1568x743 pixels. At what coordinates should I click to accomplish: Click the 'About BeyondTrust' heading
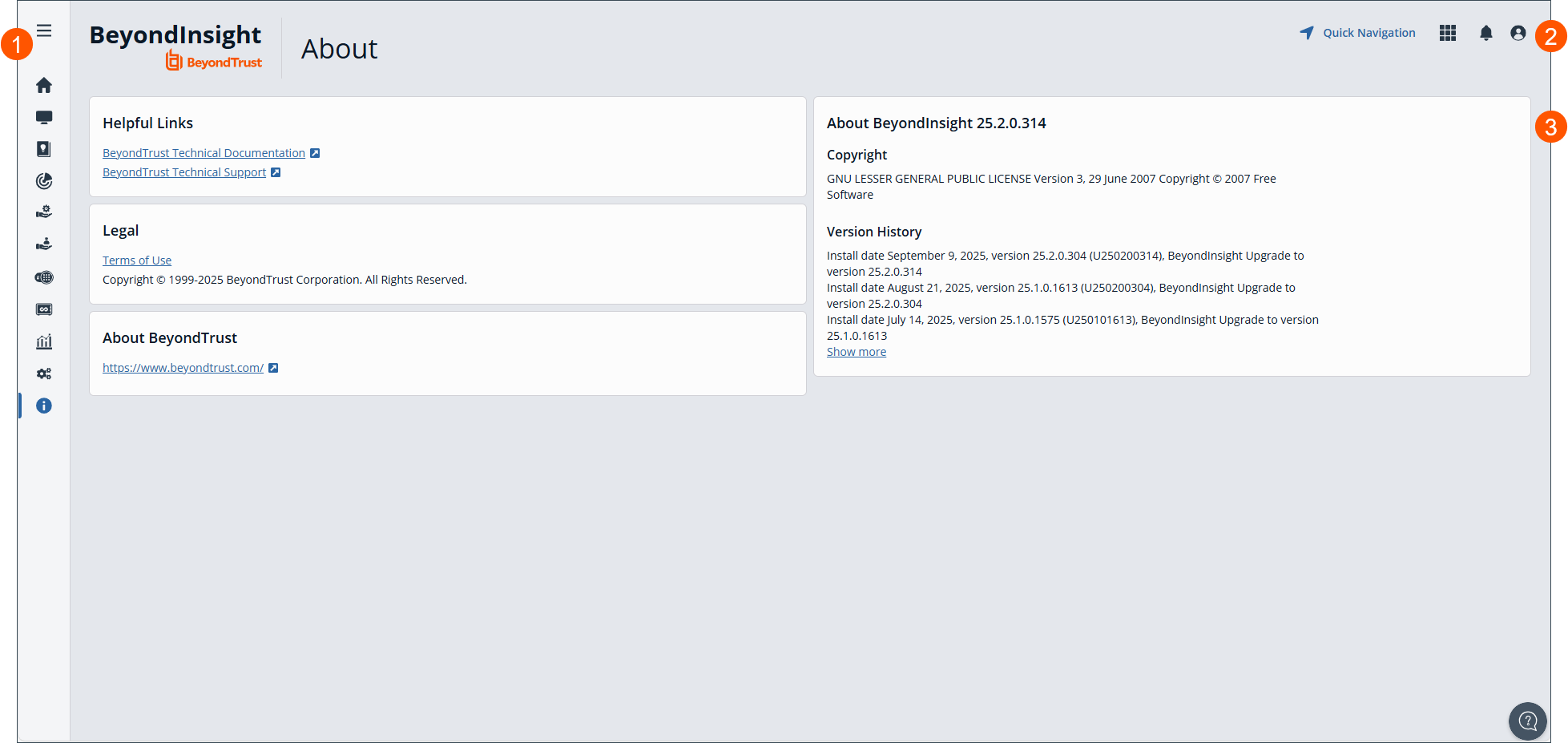170,338
